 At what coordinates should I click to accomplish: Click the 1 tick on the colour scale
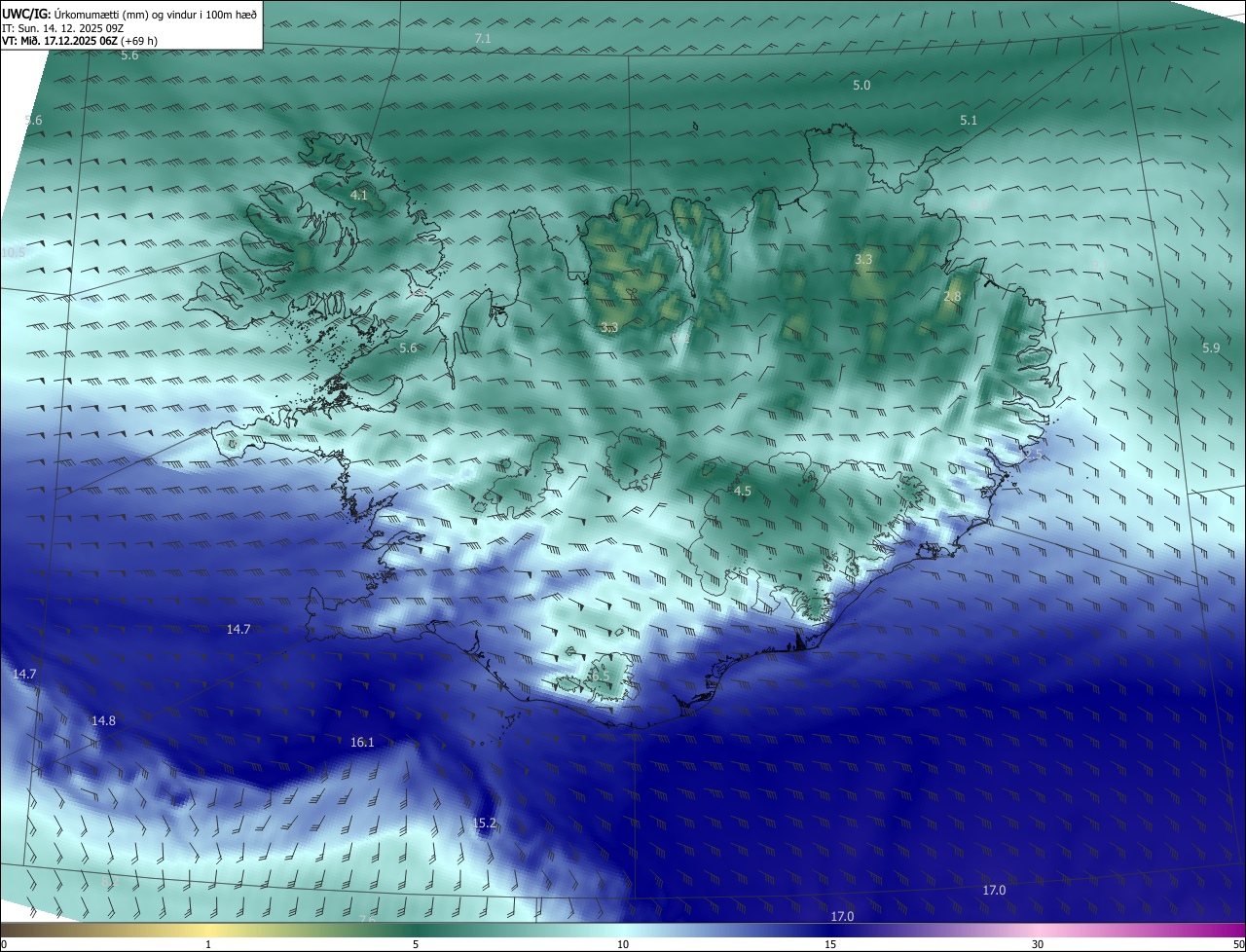pos(208,945)
